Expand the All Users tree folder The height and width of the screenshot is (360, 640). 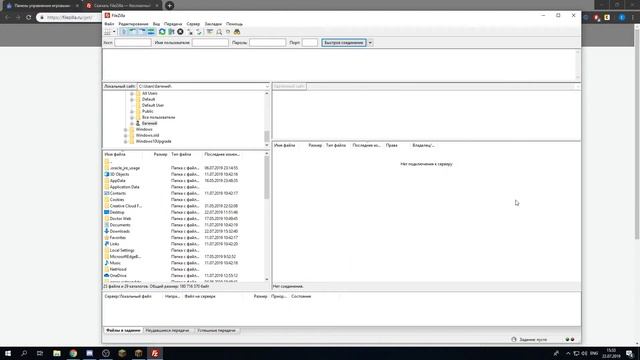coord(132,93)
